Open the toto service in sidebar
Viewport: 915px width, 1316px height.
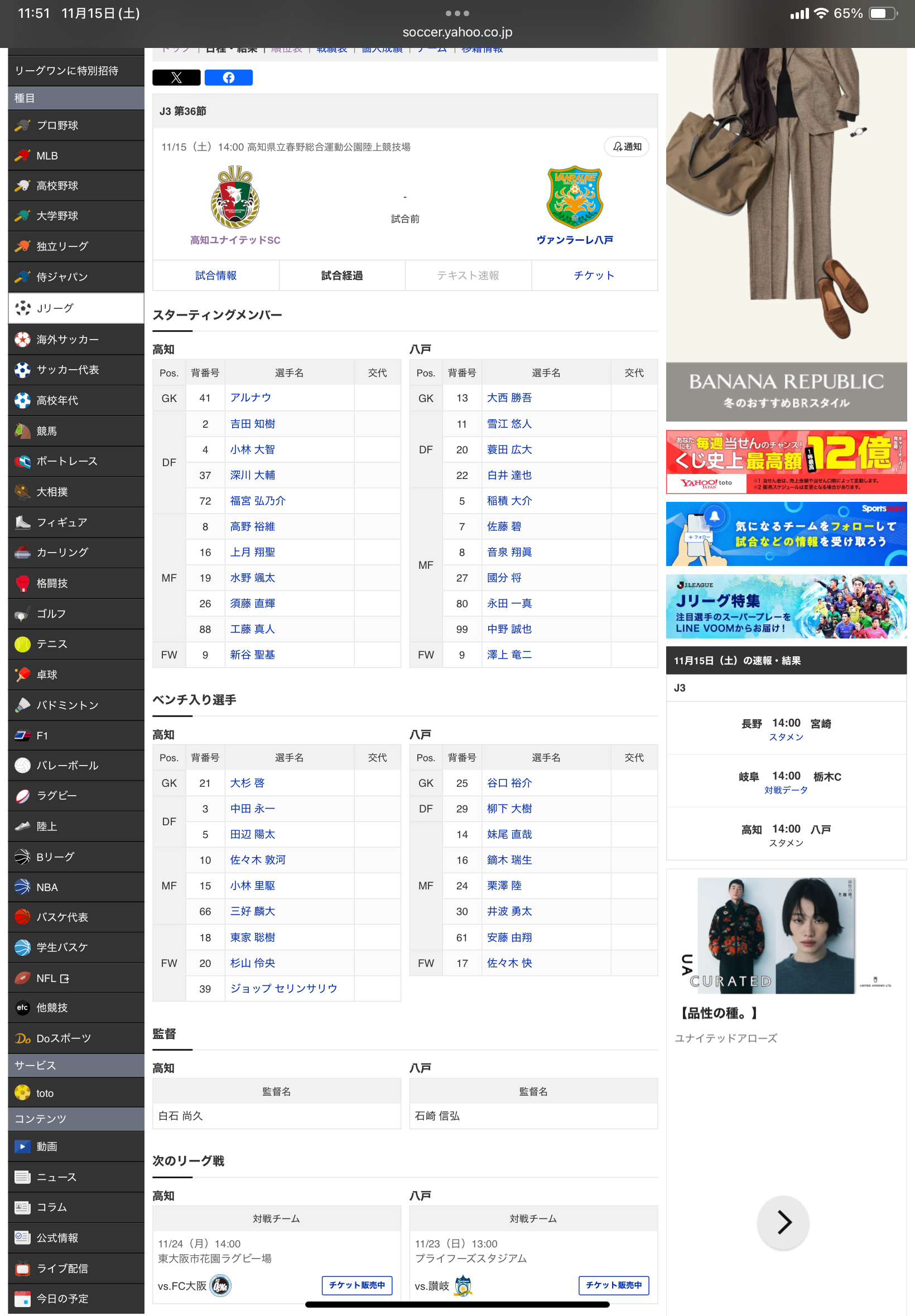coord(76,1092)
